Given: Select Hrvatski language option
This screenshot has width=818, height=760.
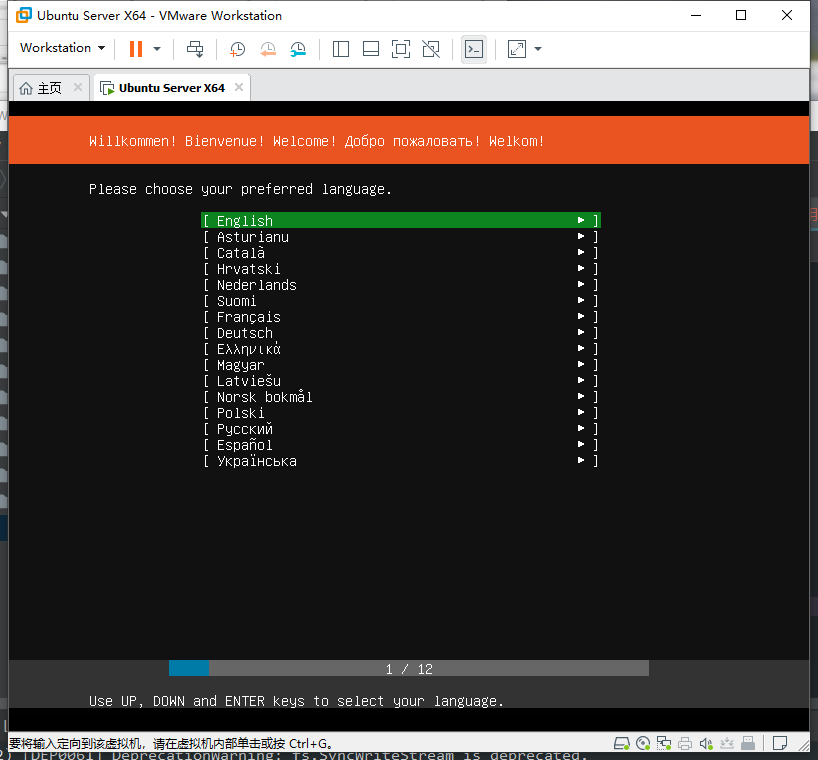Looking at the screenshot, I should coord(401,269).
